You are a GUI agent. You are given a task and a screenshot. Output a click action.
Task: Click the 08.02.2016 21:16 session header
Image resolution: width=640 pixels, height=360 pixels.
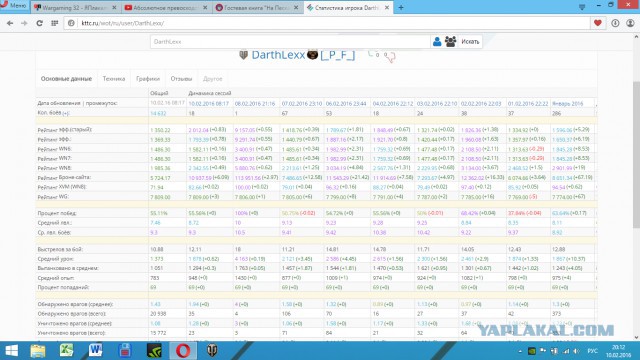tap(255, 104)
